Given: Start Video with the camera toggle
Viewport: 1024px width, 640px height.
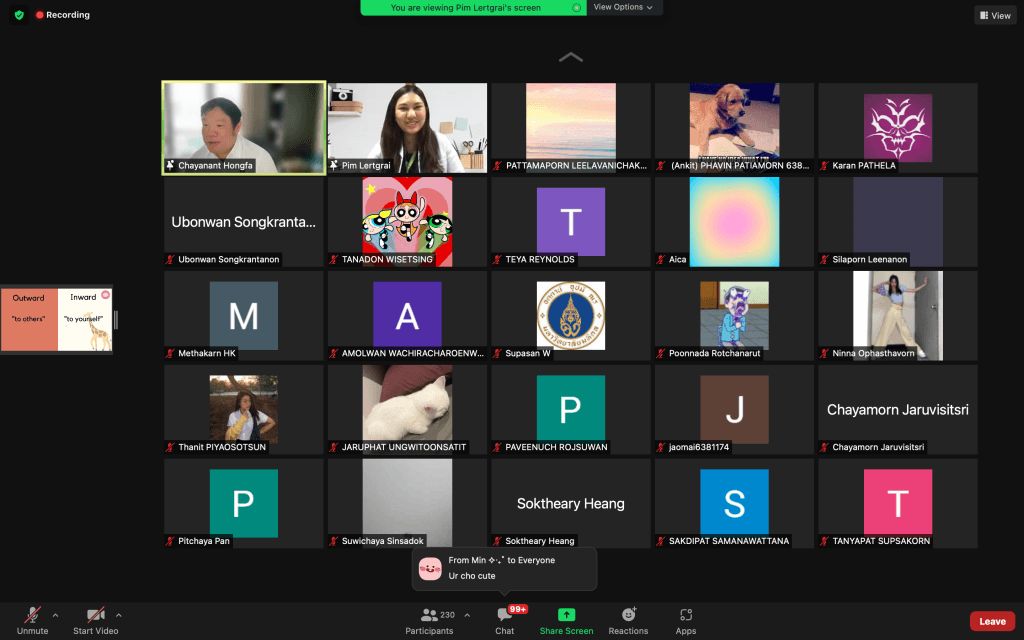Looking at the screenshot, I should click(x=95, y=619).
